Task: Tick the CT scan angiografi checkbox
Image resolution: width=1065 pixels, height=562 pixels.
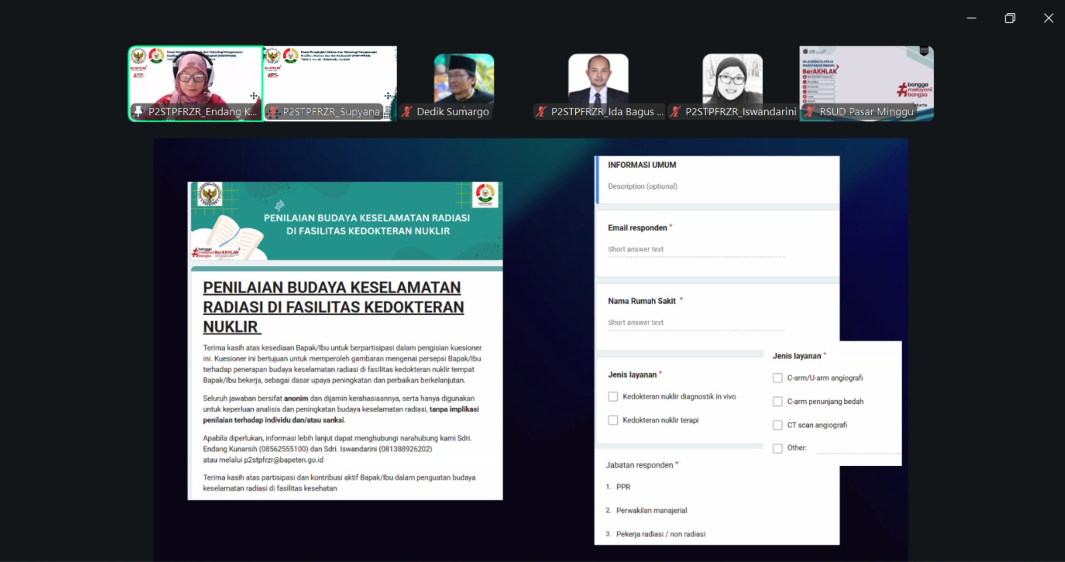Action: tap(777, 425)
